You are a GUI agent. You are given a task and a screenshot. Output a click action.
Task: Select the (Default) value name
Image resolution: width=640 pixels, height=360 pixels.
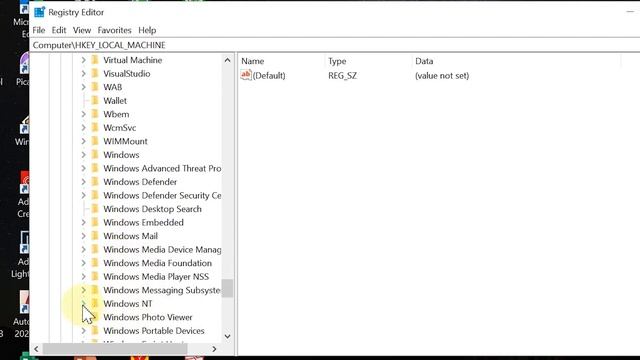(269, 76)
